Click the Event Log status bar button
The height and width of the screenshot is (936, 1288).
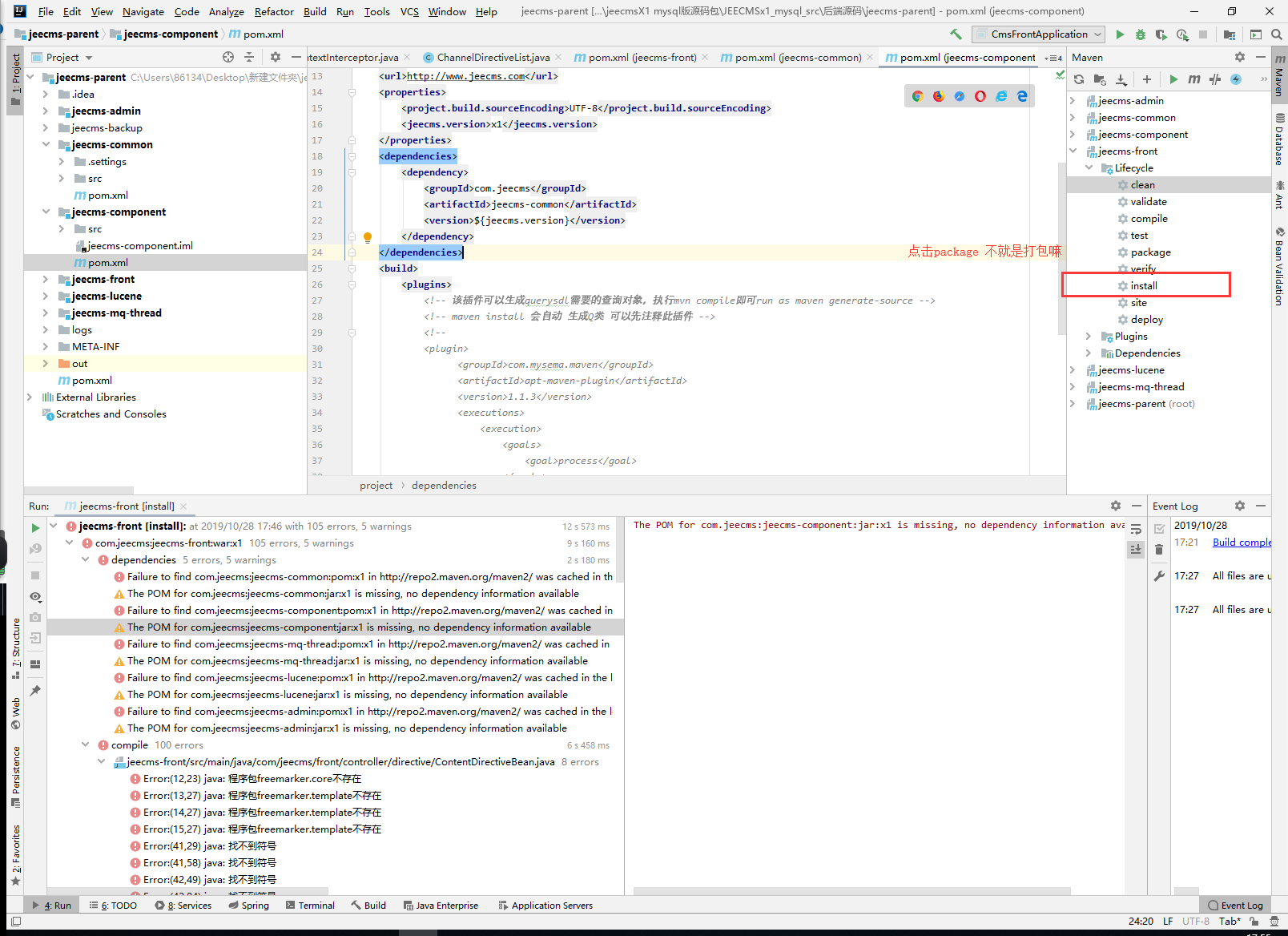1235,906
